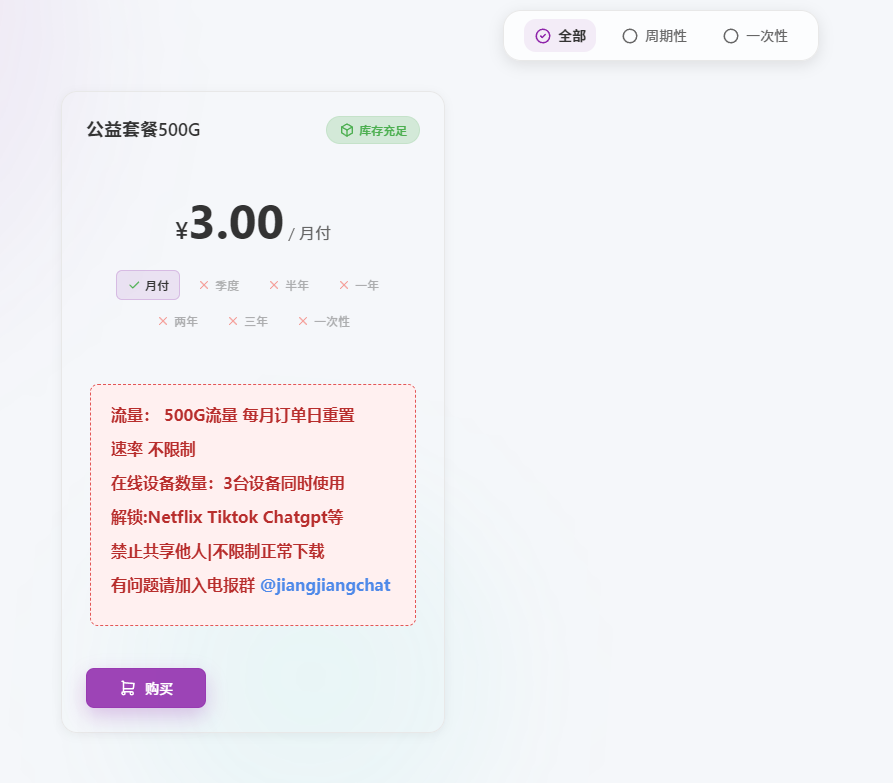
Task: Open the @jiangjiangchat Telegram link
Action: coord(325,585)
